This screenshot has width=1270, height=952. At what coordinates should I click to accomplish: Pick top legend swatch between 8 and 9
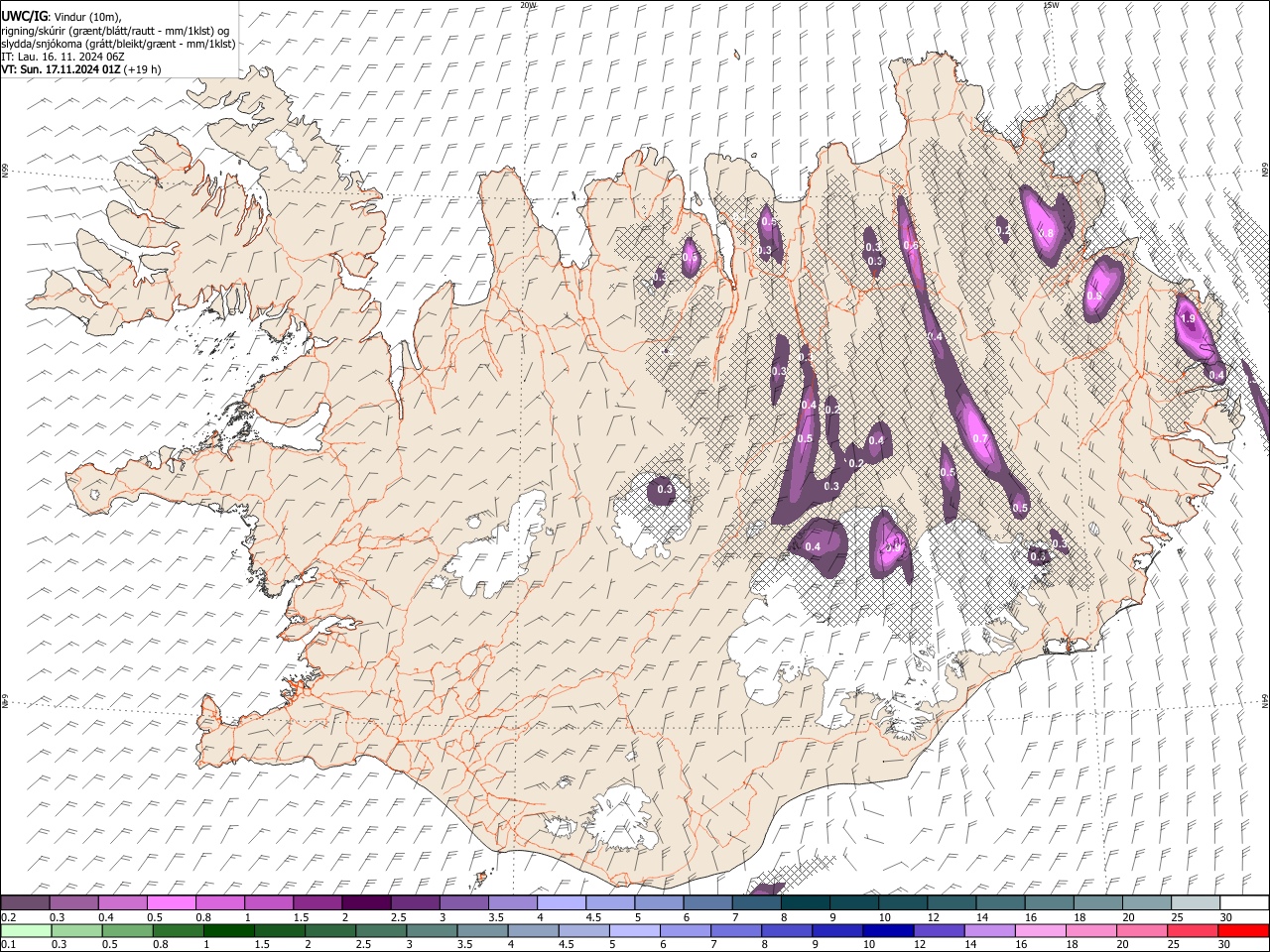(x=805, y=903)
